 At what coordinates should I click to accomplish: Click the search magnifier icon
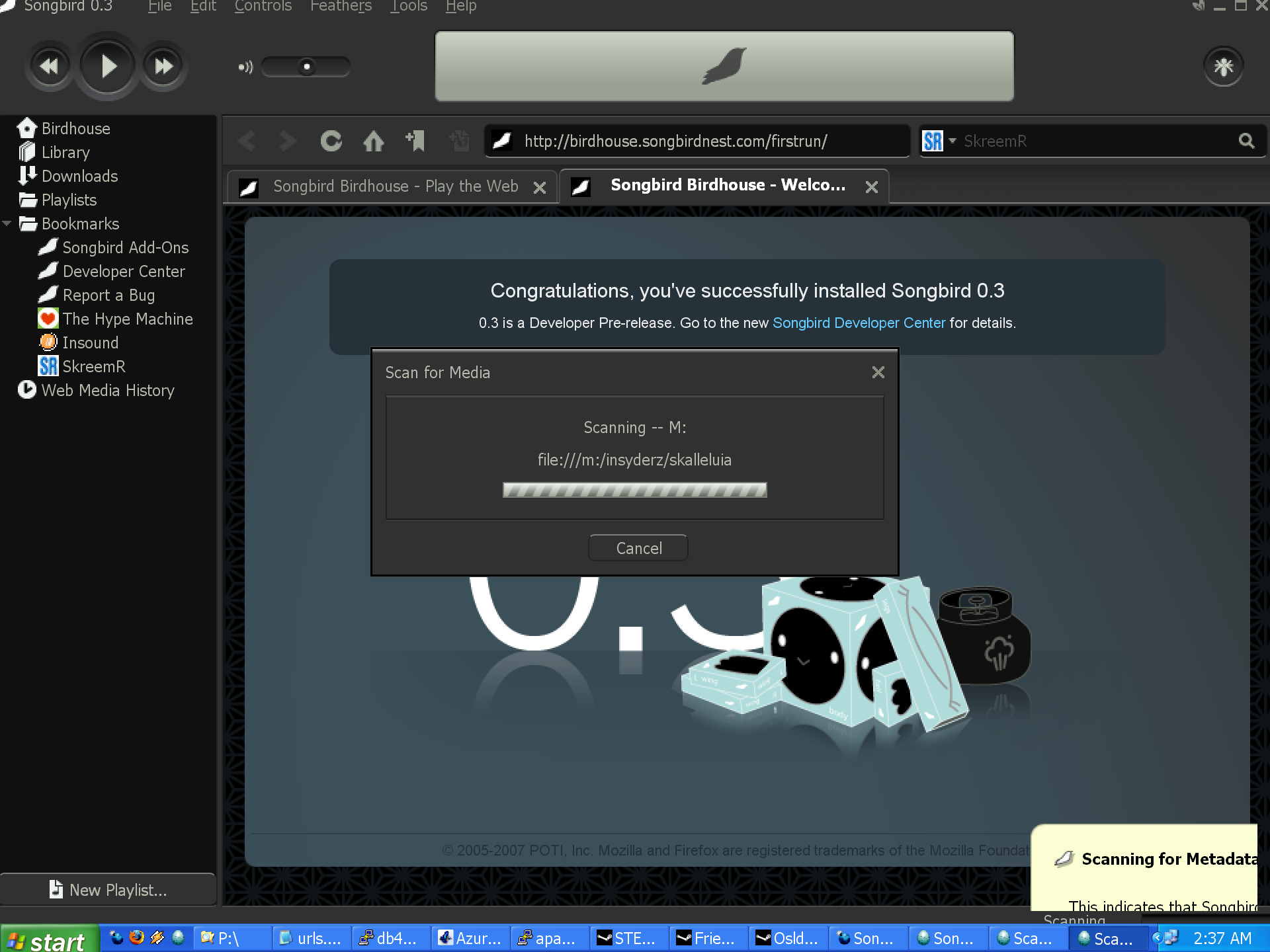[1247, 141]
